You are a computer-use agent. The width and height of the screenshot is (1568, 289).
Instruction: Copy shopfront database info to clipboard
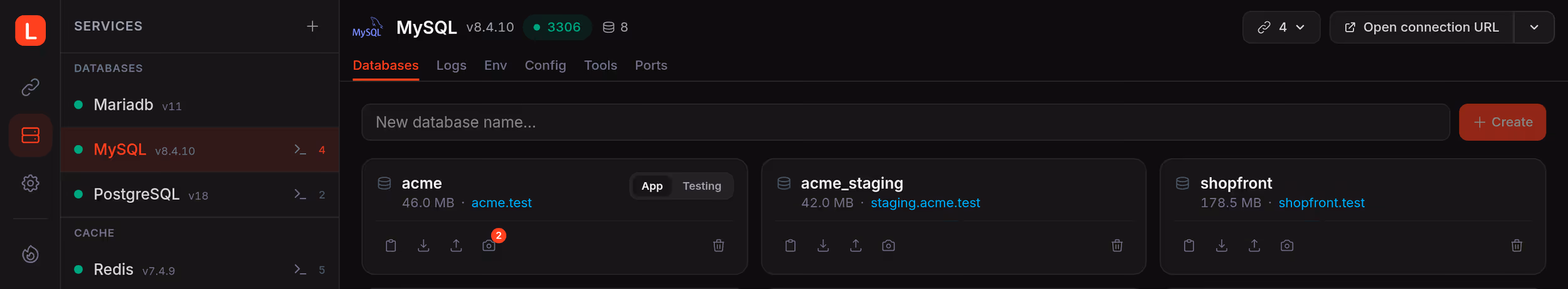tap(1189, 245)
